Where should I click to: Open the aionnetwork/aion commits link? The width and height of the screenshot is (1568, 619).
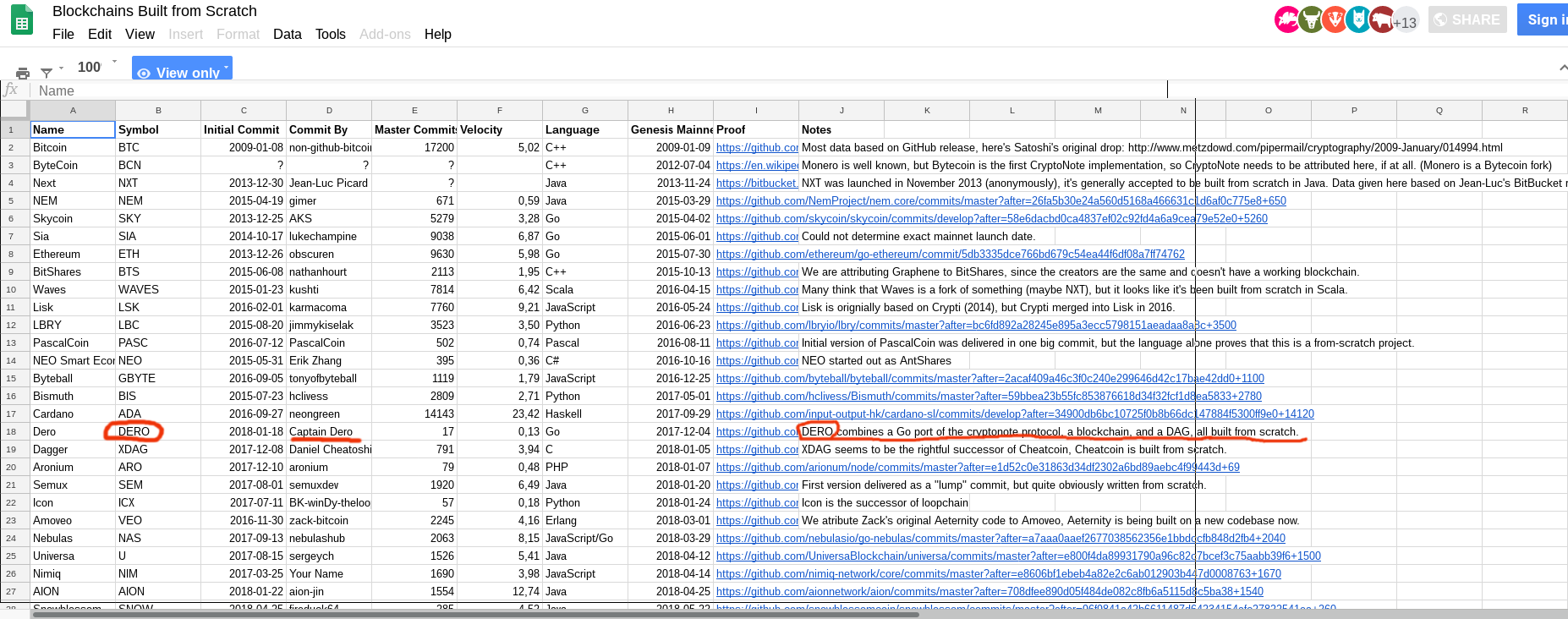(x=990, y=591)
